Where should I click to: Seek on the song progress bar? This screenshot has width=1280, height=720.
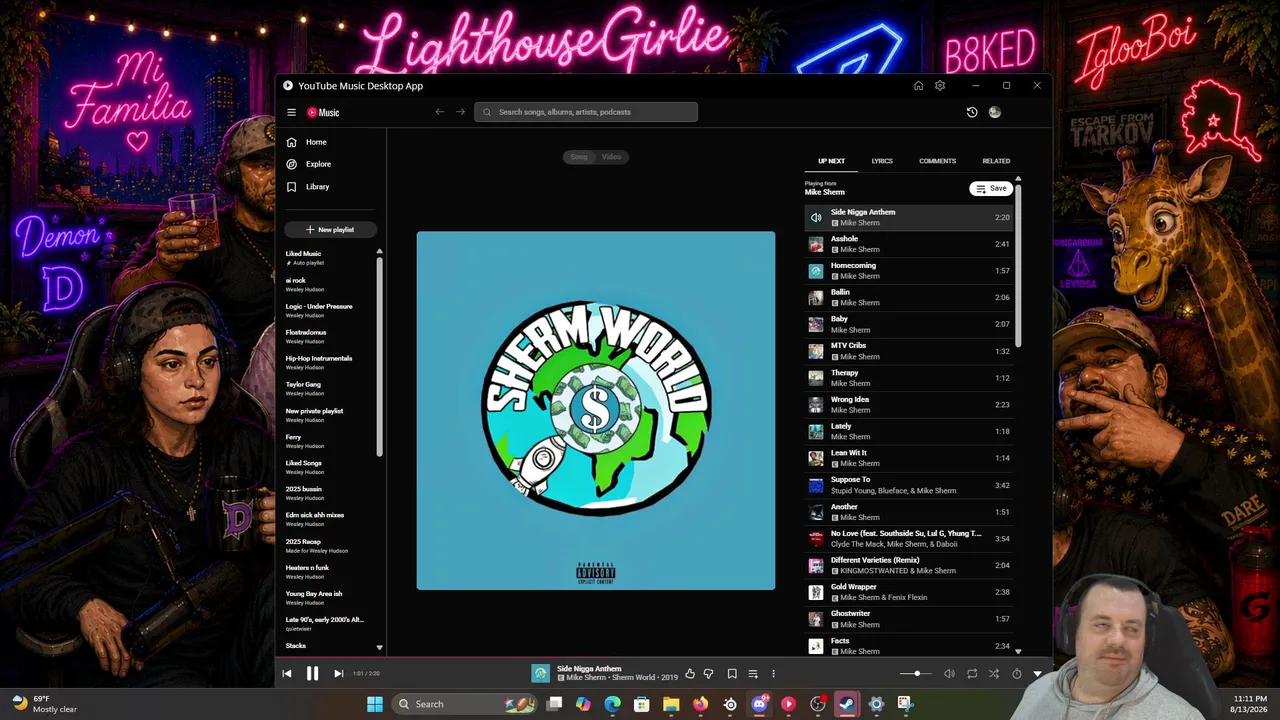click(x=663, y=659)
